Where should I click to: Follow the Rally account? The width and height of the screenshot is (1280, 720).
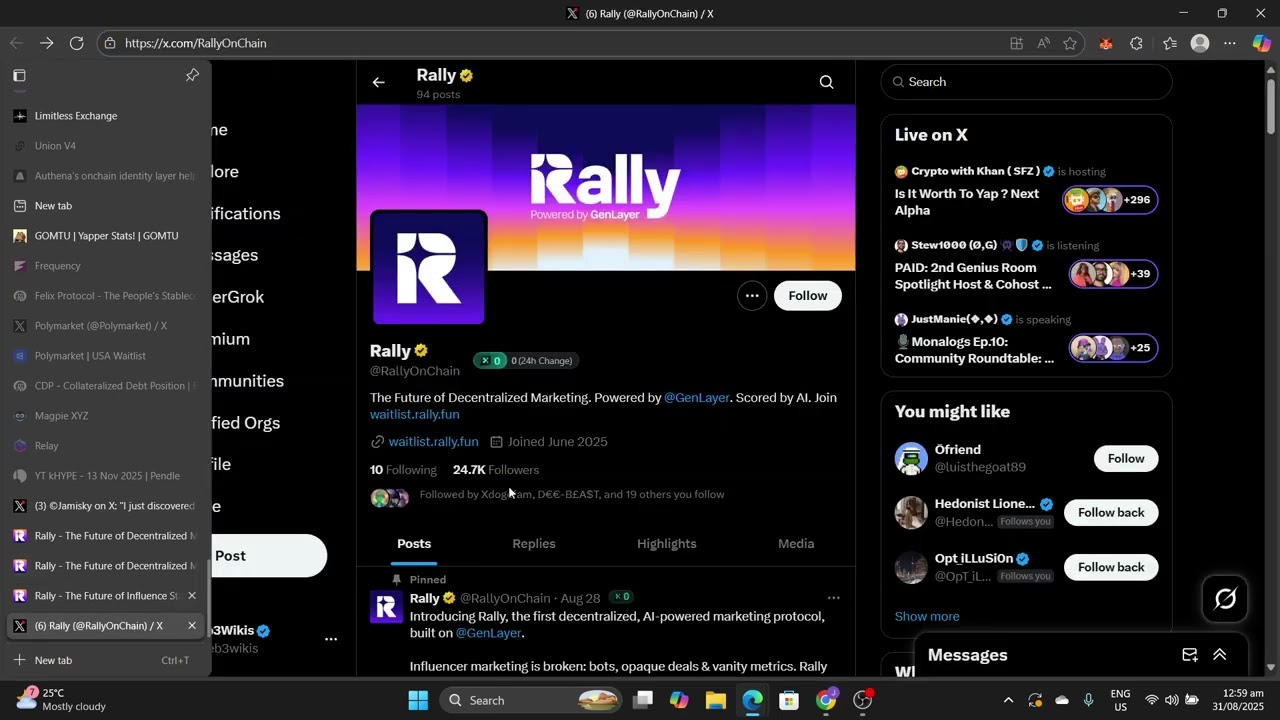coord(807,295)
